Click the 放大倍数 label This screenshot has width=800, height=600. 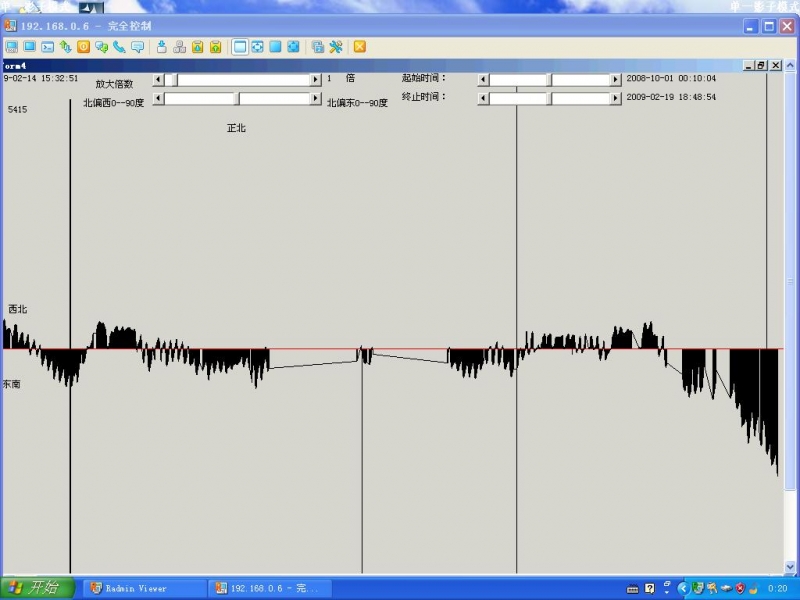[x=114, y=84]
